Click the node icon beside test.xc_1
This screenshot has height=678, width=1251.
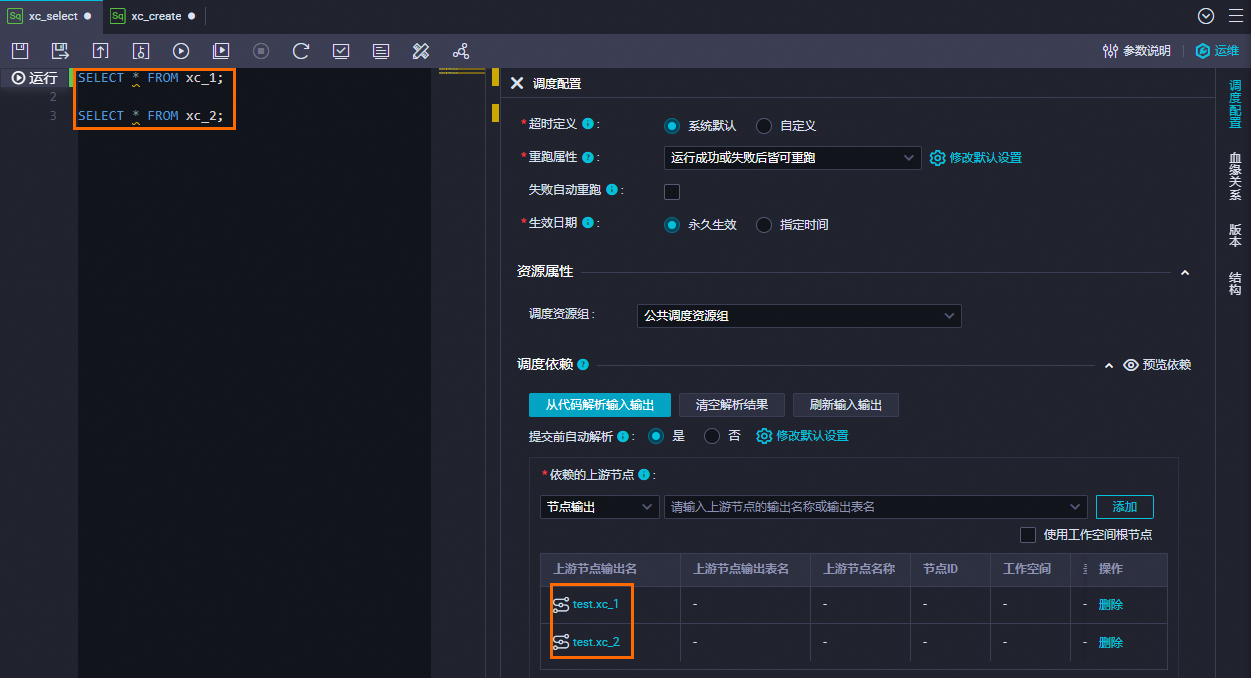[561, 605]
